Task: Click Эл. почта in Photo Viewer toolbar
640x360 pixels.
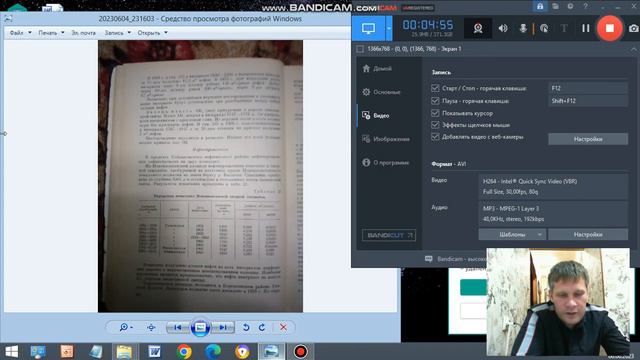Action: point(84,33)
